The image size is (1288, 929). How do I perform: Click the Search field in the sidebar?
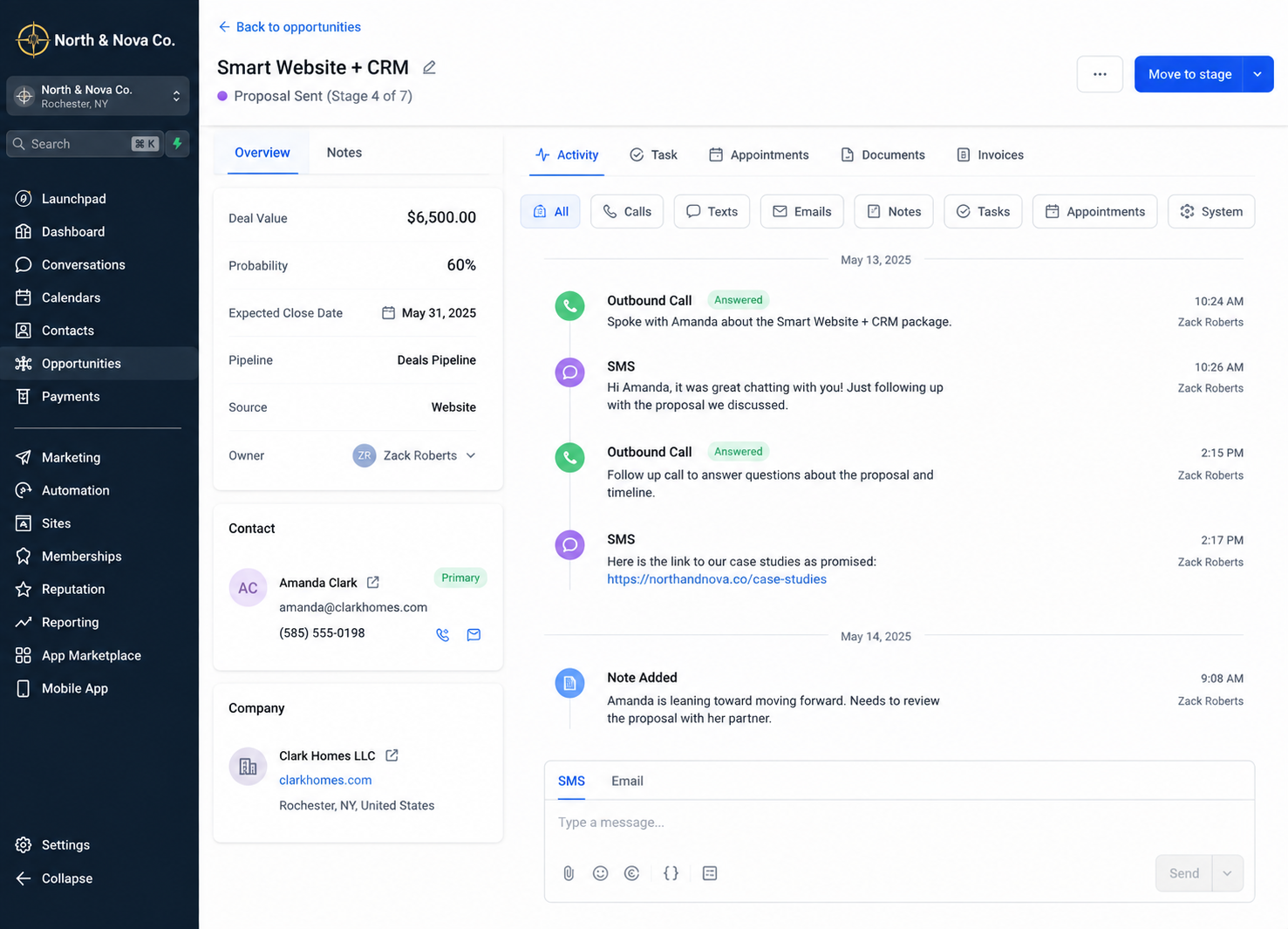84,144
